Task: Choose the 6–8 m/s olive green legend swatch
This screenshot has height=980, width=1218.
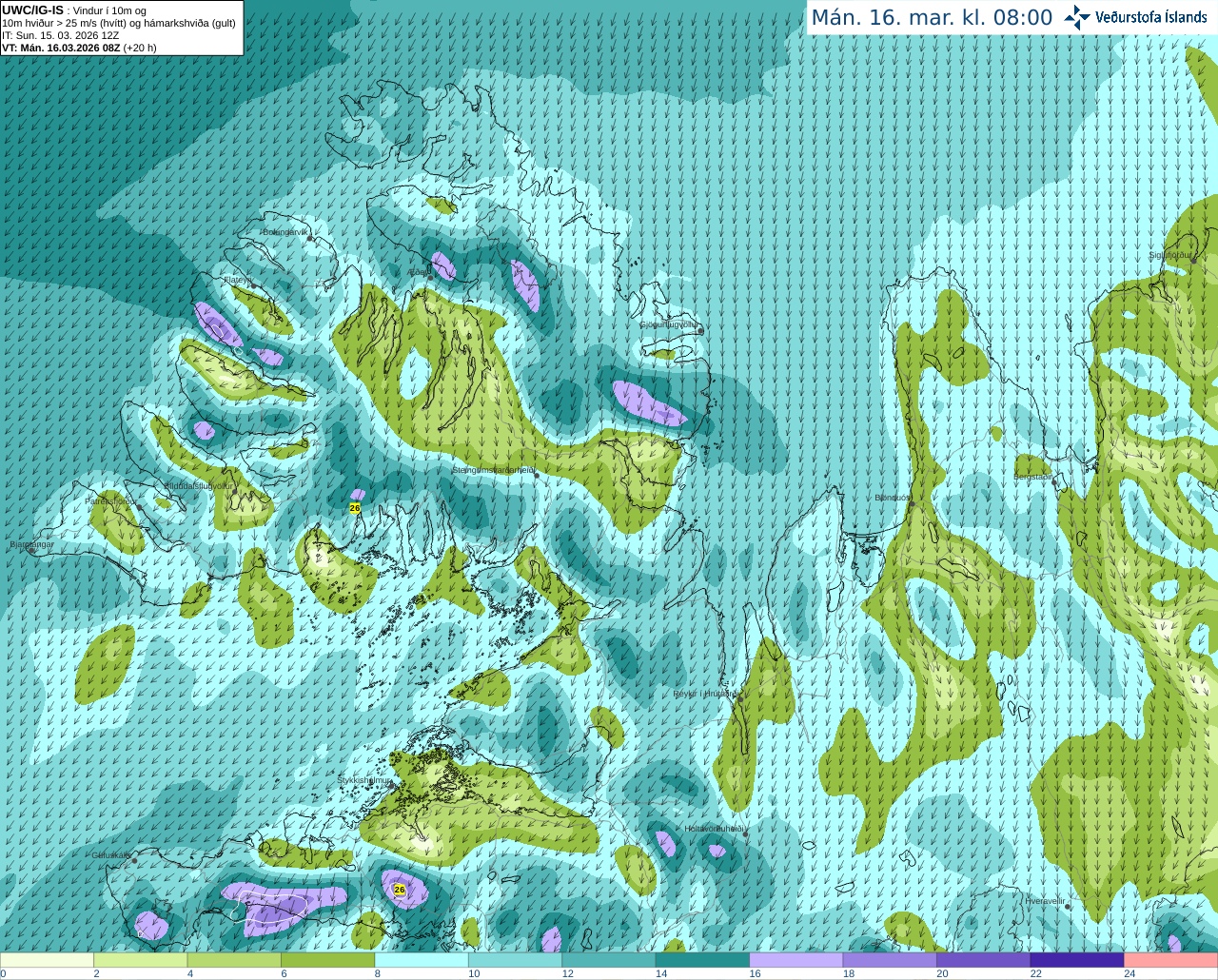Action: (x=327, y=960)
